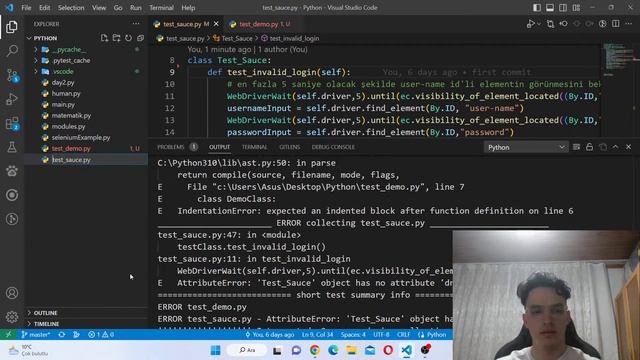Open Run and Debug view

[x=12, y=99]
